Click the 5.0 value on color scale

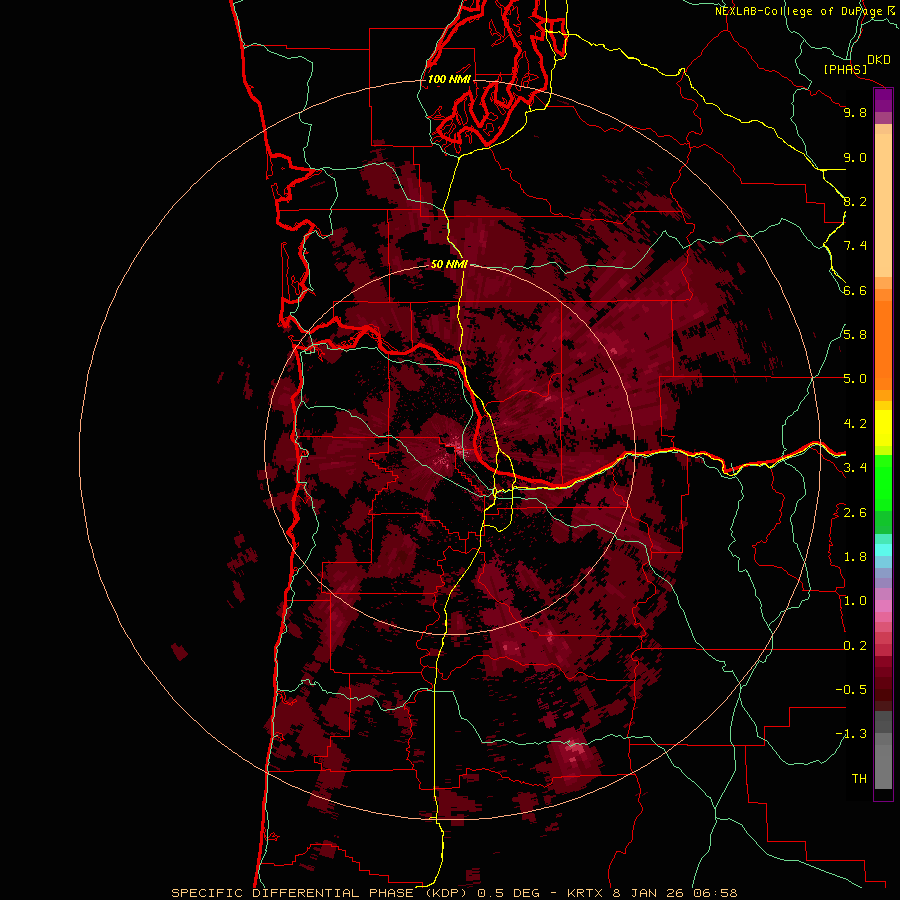click(x=855, y=379)
